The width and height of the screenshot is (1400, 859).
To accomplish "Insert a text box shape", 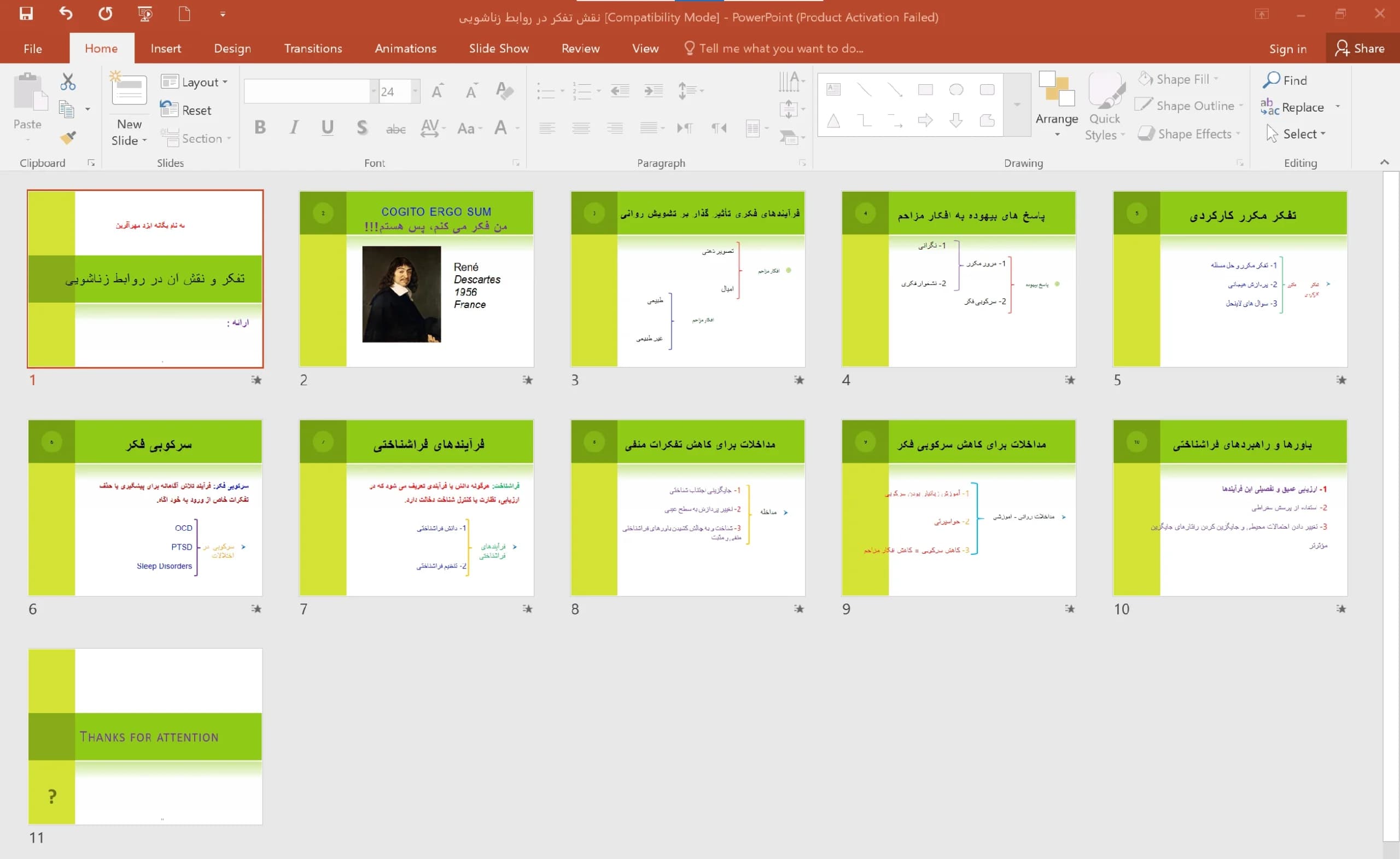I will (833, 89).
